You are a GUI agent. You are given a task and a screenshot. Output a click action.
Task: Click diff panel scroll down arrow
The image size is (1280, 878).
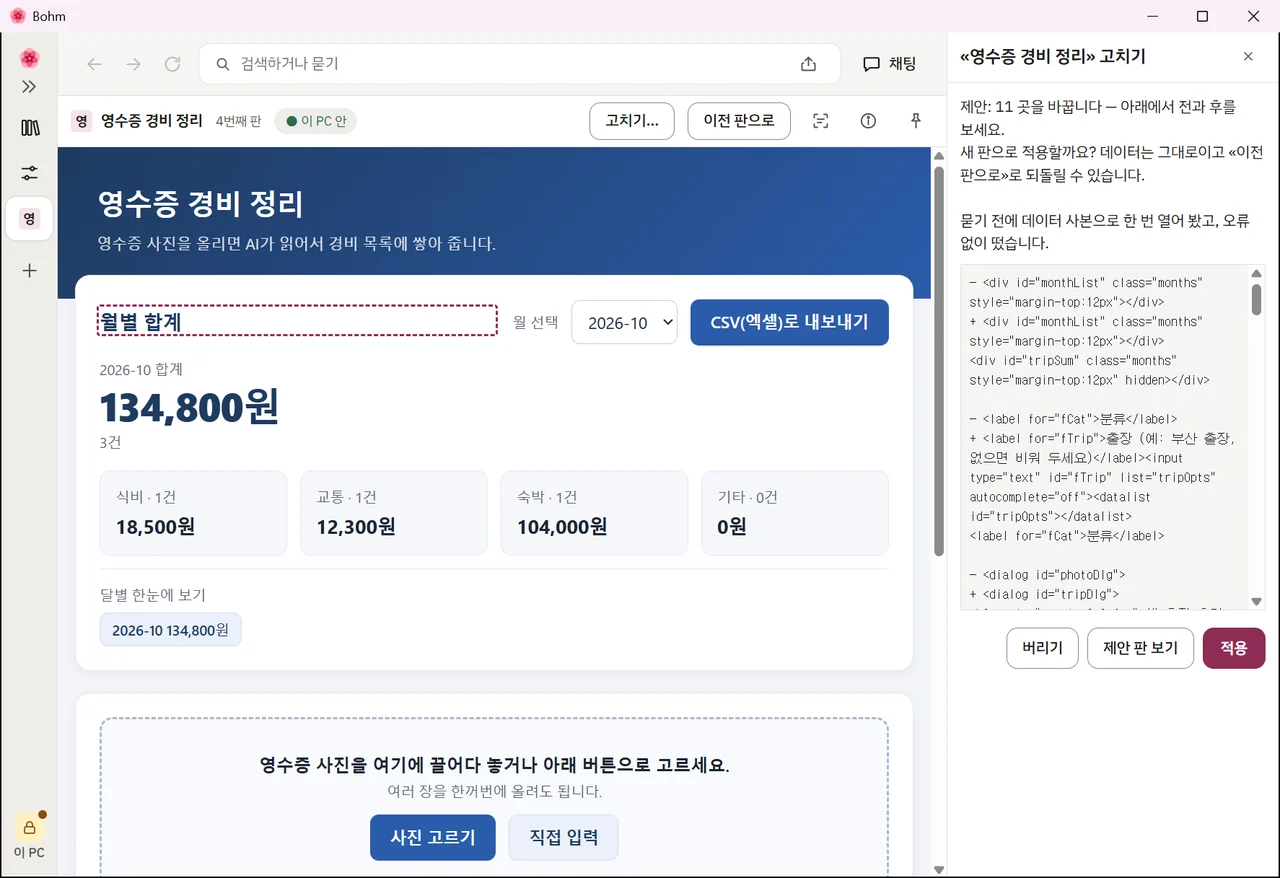pyautogui.click(x=1256, y=602)
